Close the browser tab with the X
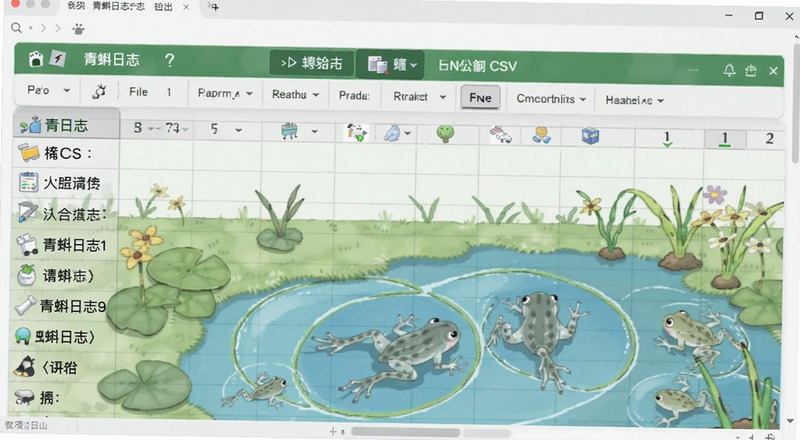 [x=186, y=7]
